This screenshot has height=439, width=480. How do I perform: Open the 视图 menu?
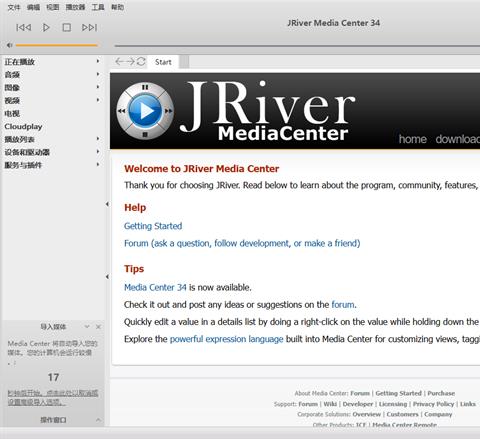click(53, 7)
